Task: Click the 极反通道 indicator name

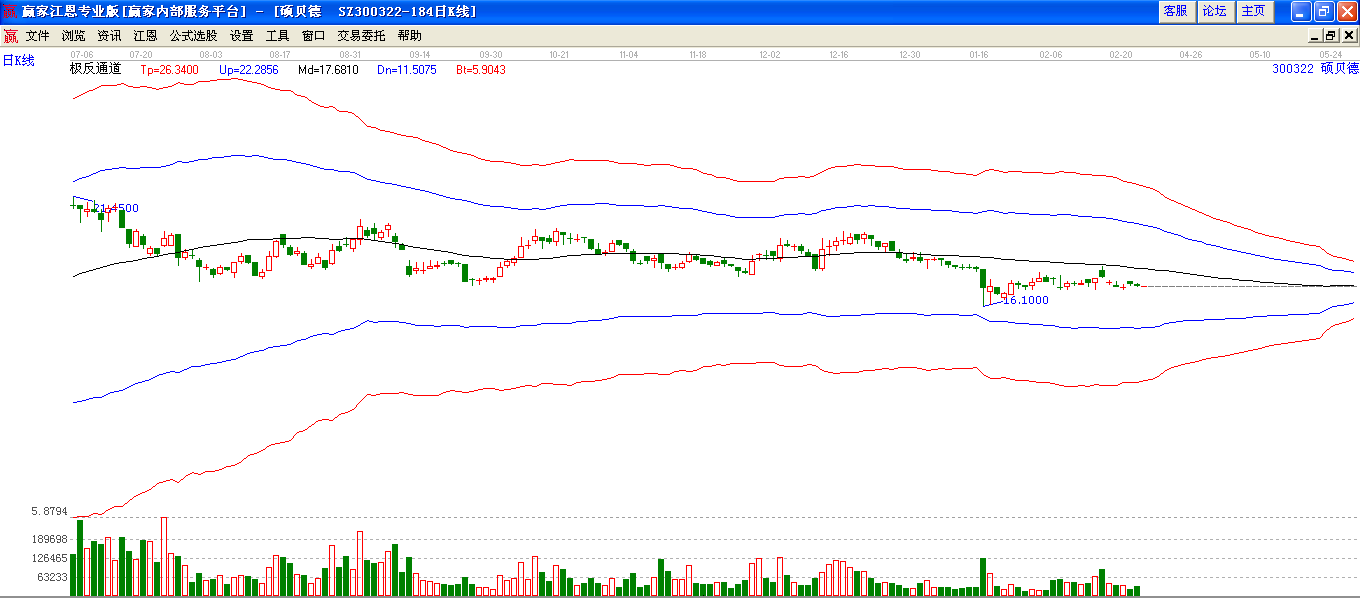Action: (95, 69)
